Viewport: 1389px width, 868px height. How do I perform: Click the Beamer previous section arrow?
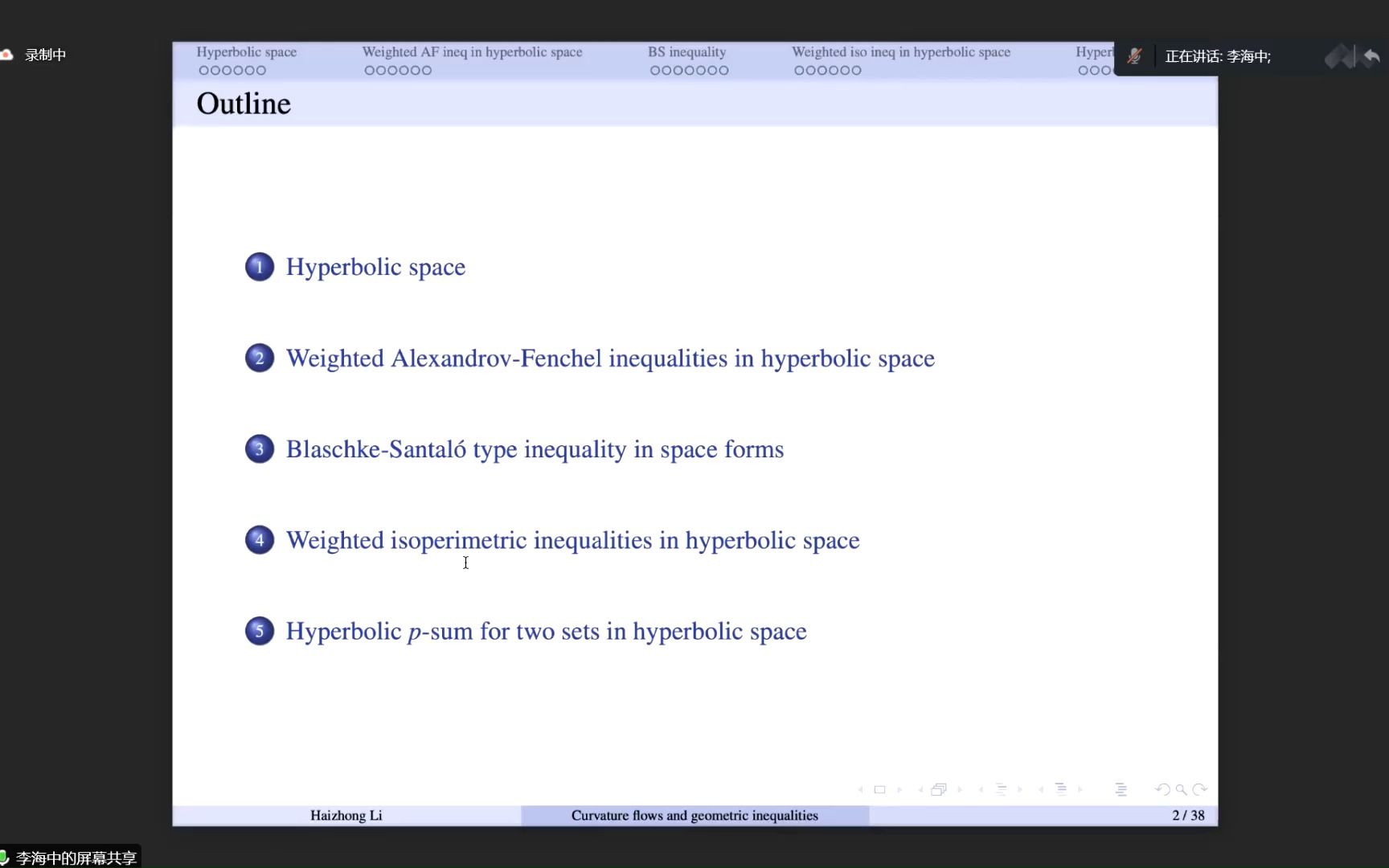(x=1041, y=789)
